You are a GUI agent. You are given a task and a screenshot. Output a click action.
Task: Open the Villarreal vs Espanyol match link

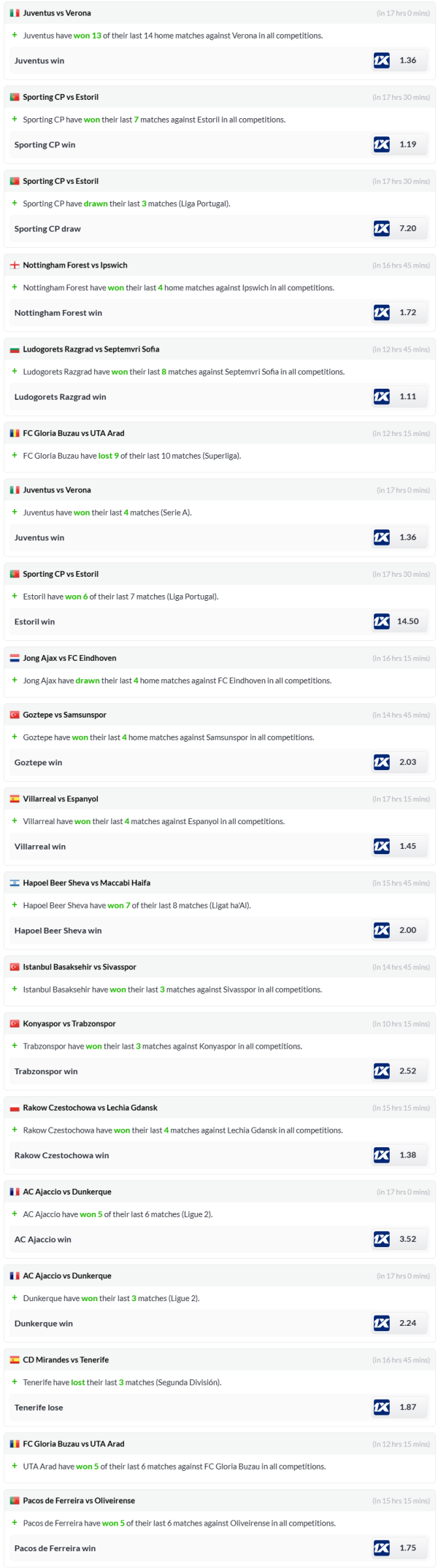[x=61, y=799]
